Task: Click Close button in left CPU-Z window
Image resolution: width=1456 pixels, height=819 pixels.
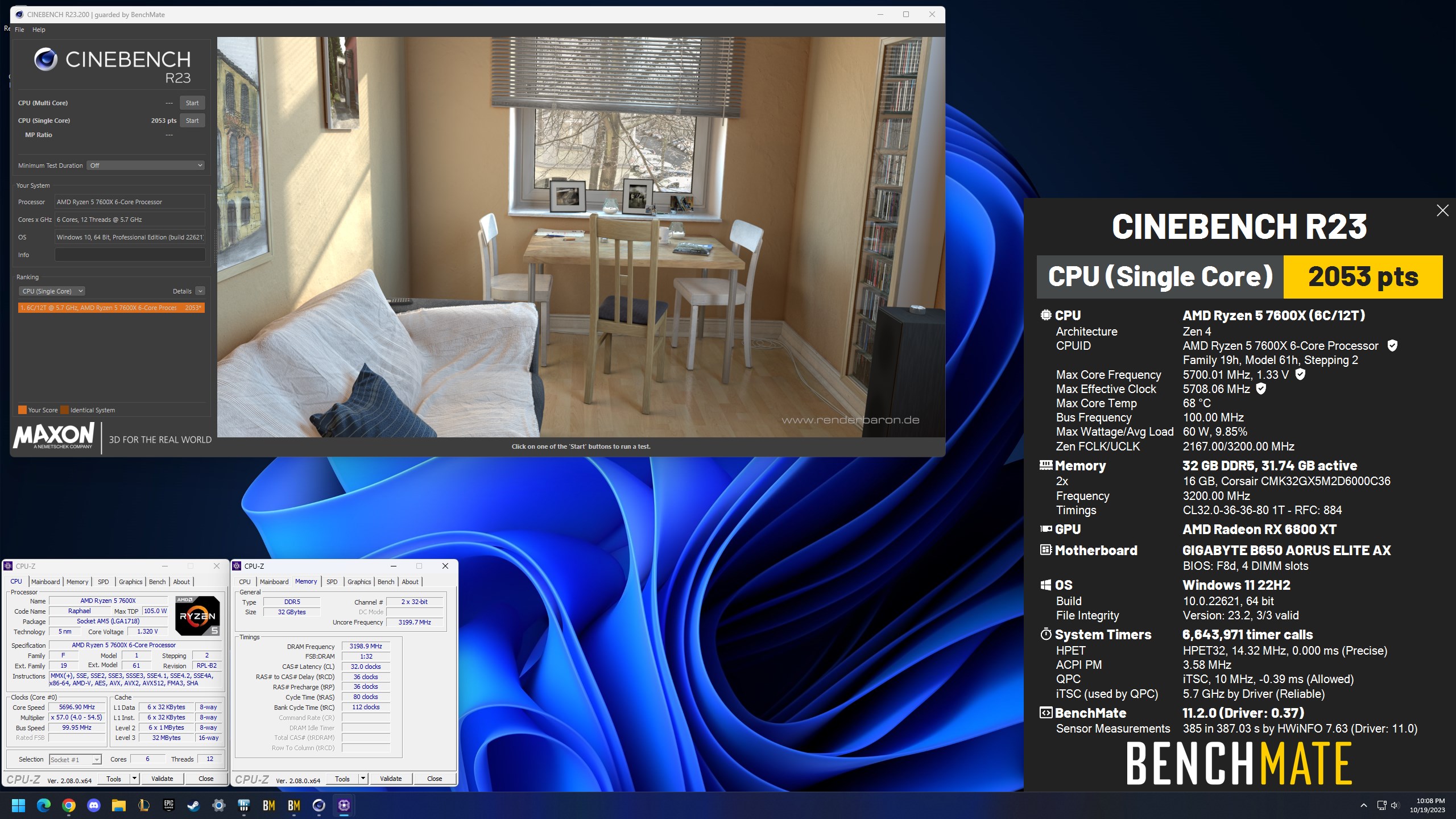Action: click(x=206, y=779)
